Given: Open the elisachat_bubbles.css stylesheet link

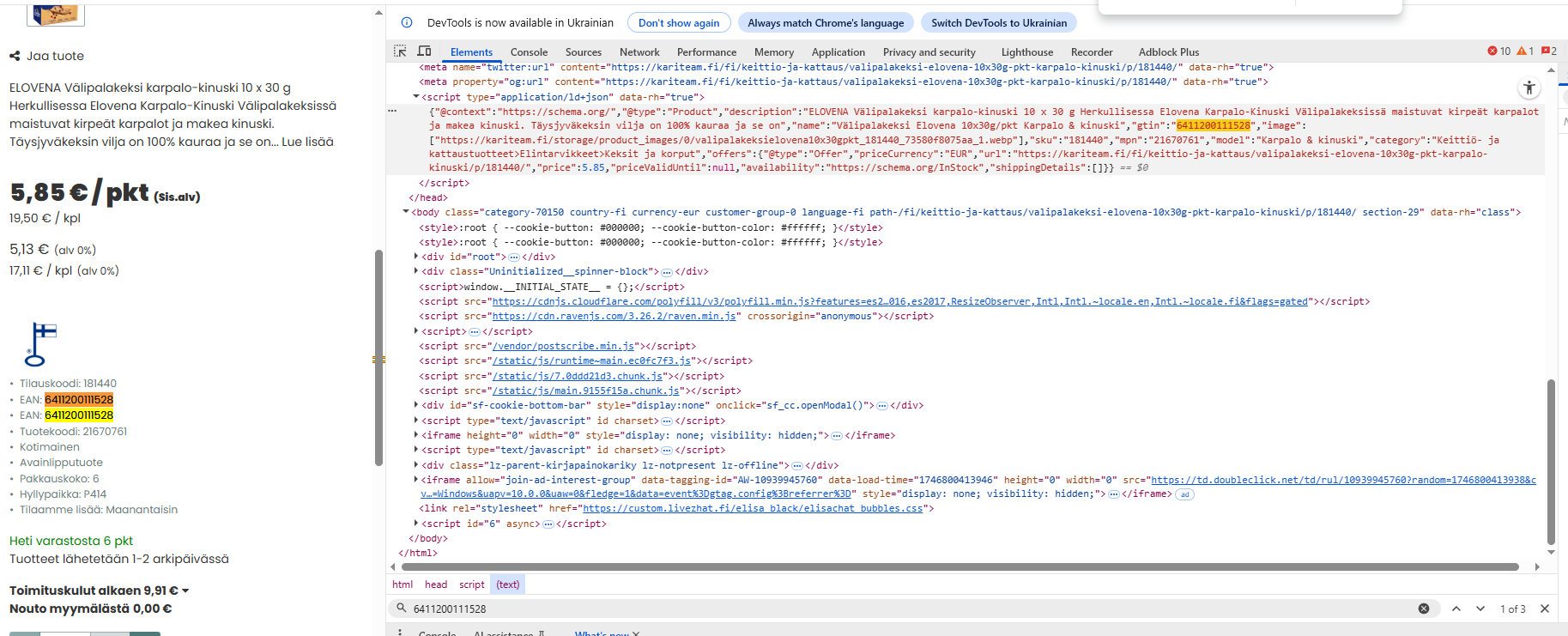Looking at the screenshot, I should point(753,508).
